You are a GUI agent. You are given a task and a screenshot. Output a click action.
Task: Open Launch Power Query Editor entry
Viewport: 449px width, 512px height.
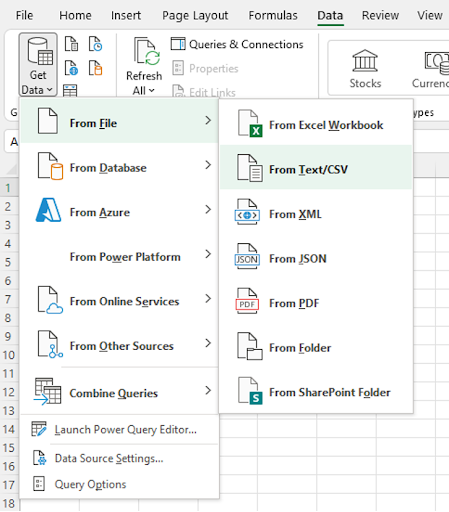(x=119, y=429)
